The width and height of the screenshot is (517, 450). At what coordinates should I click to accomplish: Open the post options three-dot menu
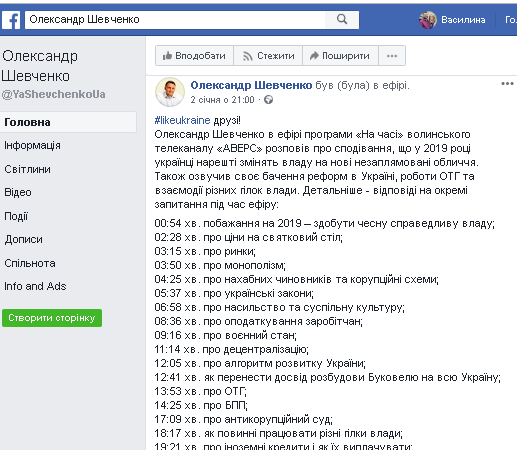(x=507, y=84)
